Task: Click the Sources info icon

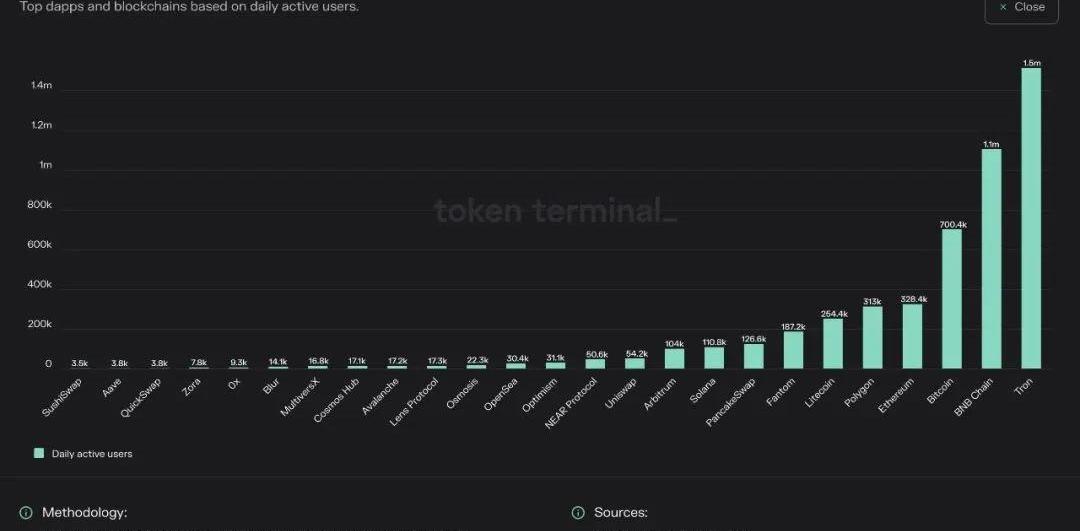Action: pos(578,513)
